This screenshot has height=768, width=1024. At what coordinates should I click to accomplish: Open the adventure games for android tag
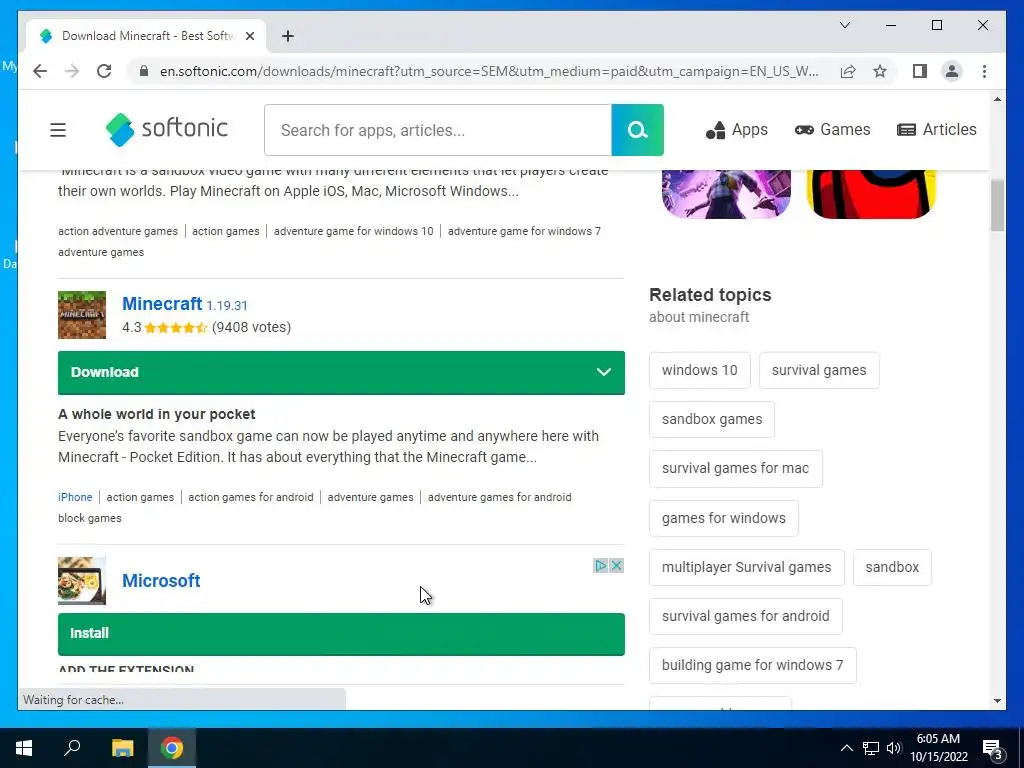[500, 497]
